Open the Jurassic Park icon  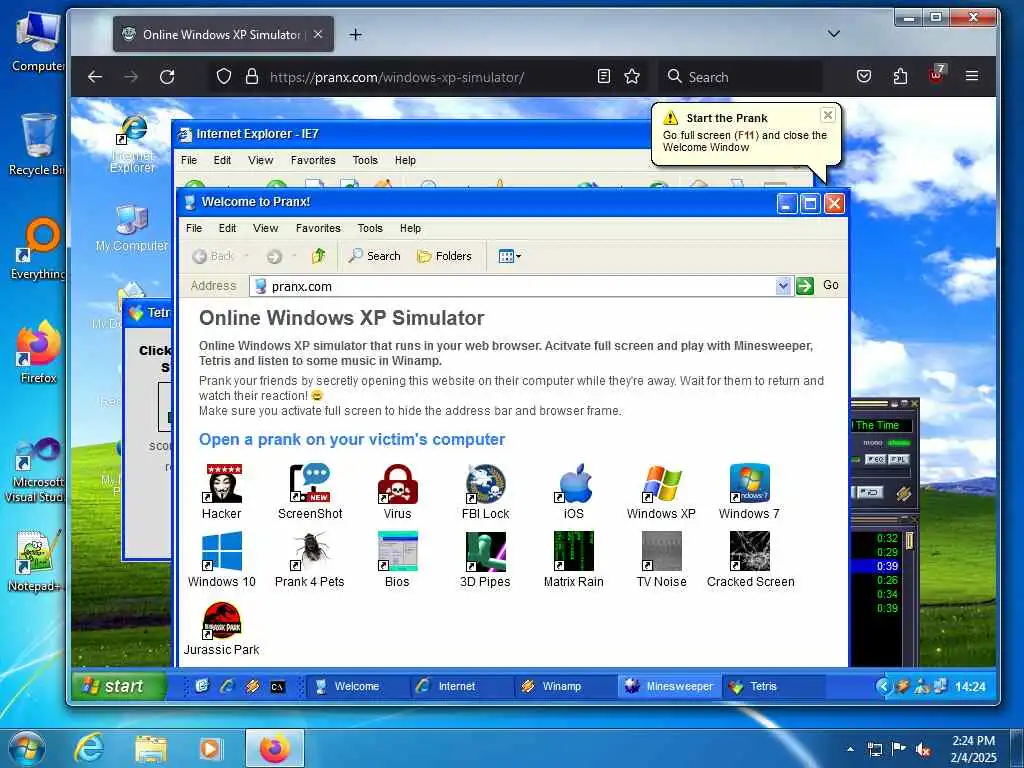point(221,628)
